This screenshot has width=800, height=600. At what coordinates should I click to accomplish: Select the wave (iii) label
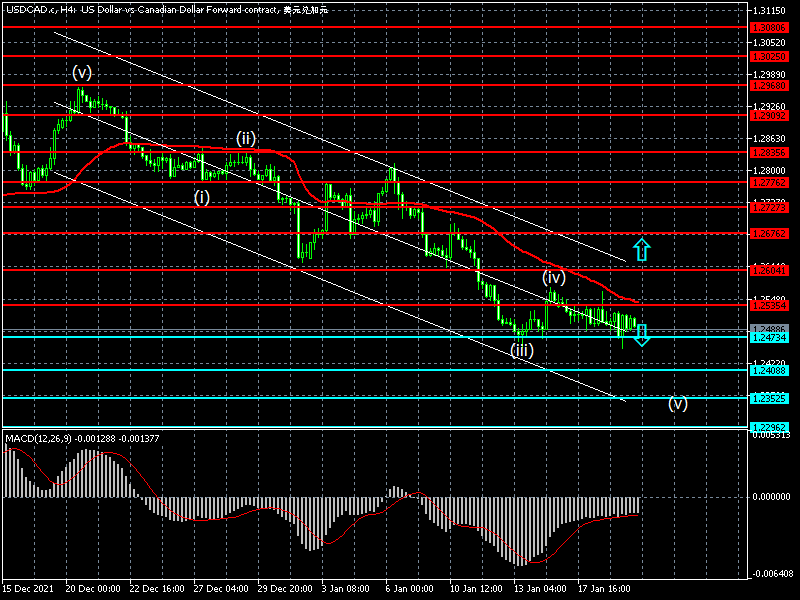coord(522,350)
